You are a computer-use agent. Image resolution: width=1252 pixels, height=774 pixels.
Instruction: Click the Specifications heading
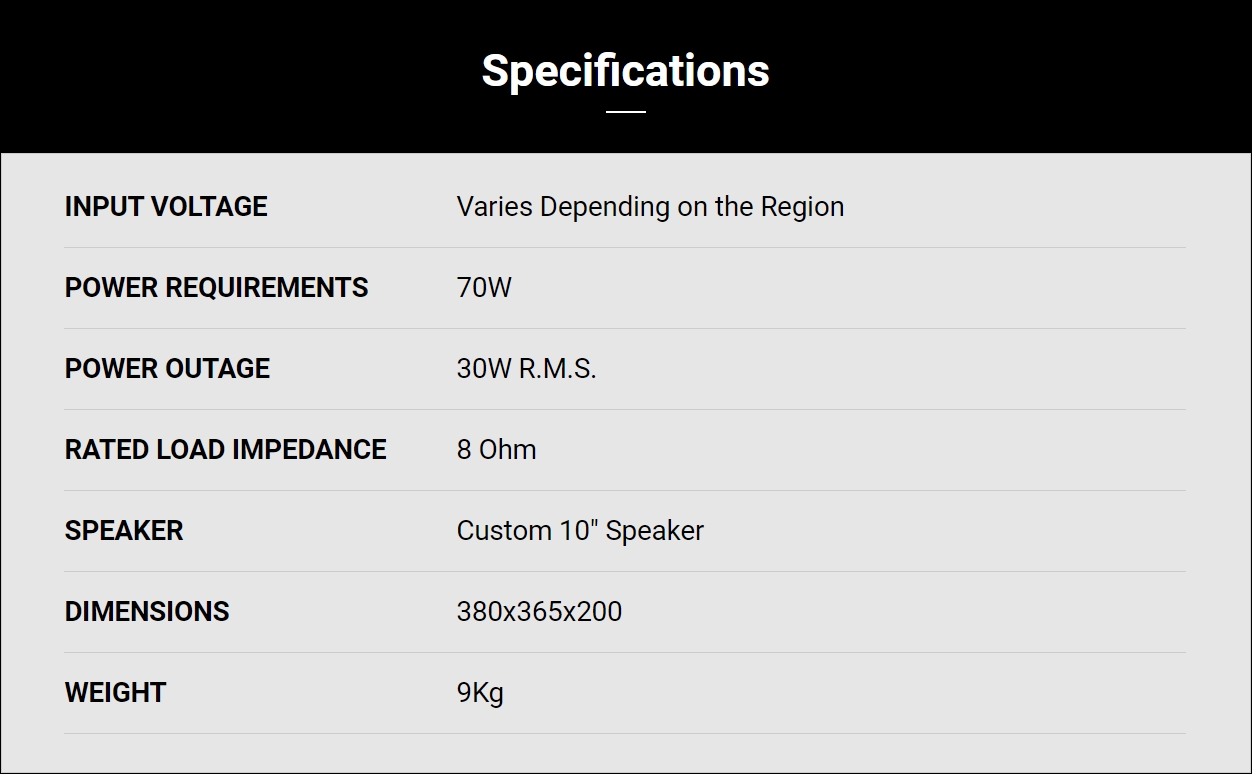(x=626, y=71)
